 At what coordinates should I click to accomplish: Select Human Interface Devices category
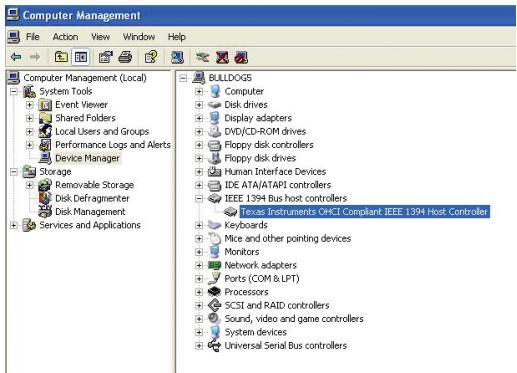(x=275, y=171)
